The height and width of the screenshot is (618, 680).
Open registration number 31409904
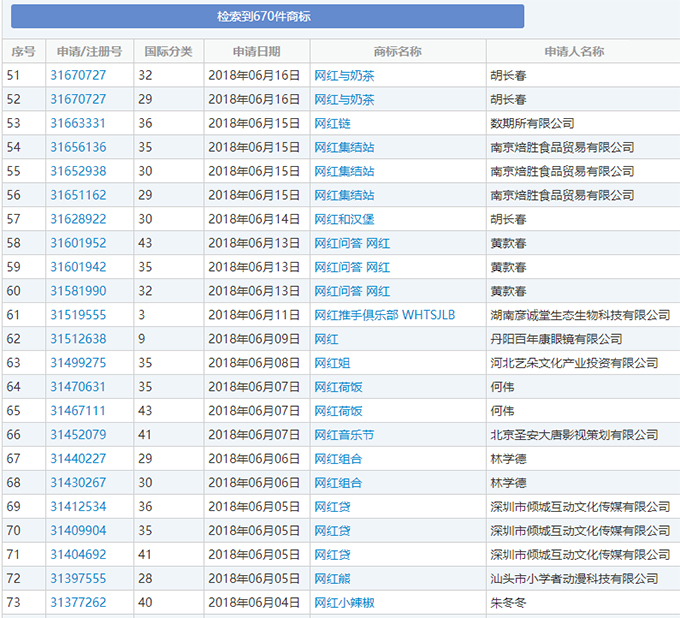click(78, 530)
